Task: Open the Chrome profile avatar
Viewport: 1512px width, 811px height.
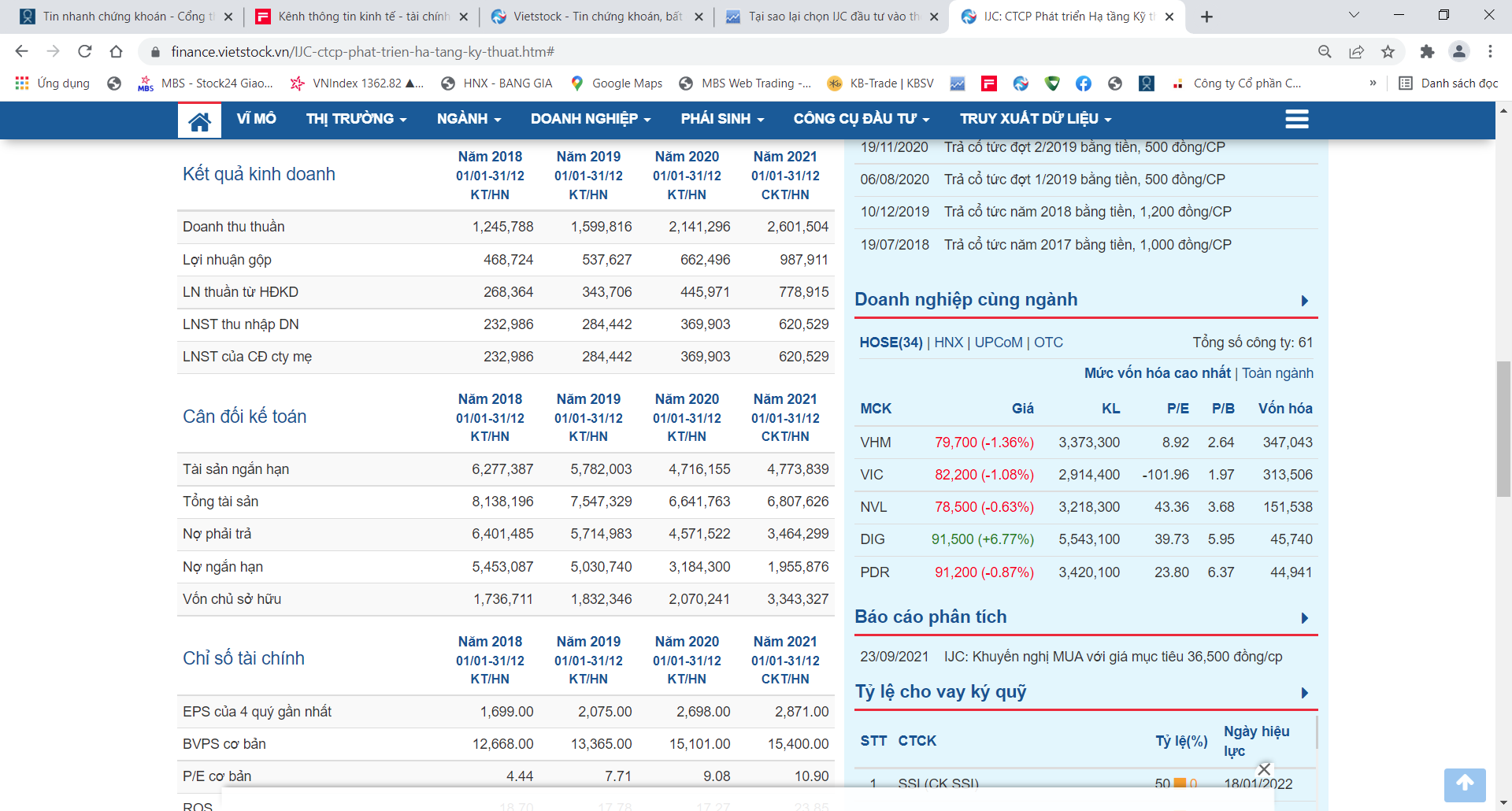Action: point(1458,51)
